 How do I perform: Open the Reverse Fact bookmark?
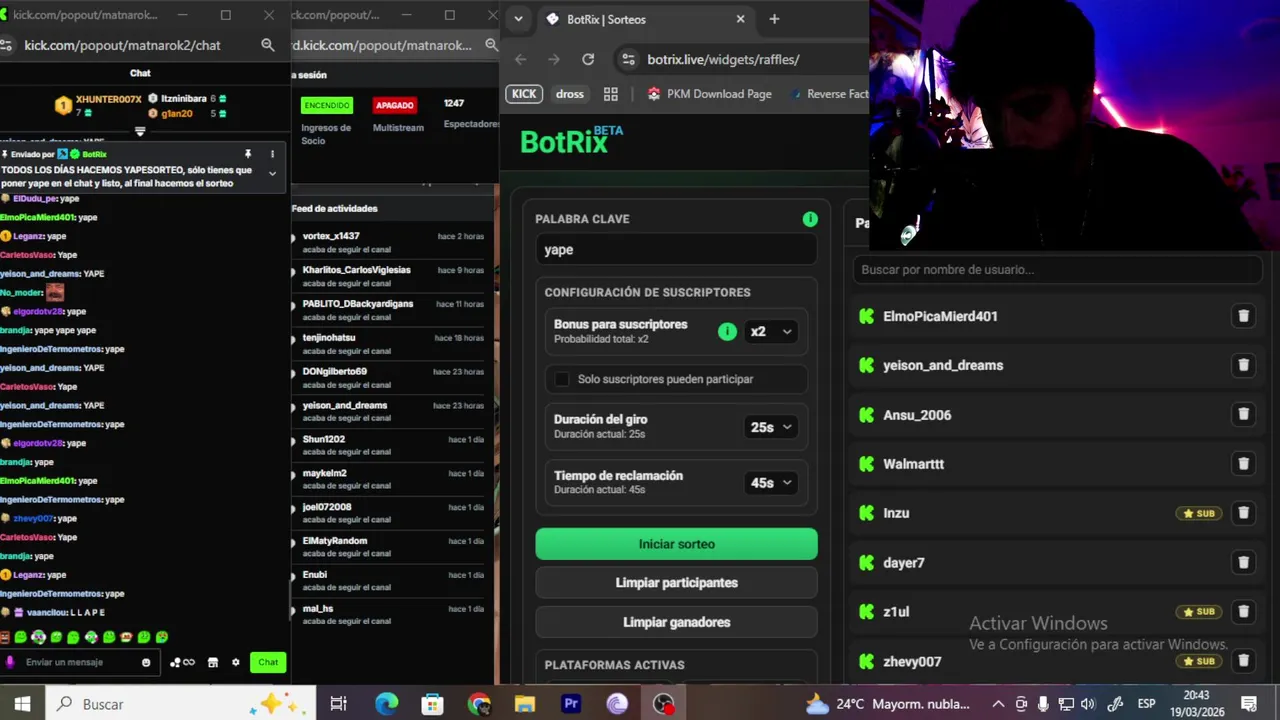[x=828, y=94]
